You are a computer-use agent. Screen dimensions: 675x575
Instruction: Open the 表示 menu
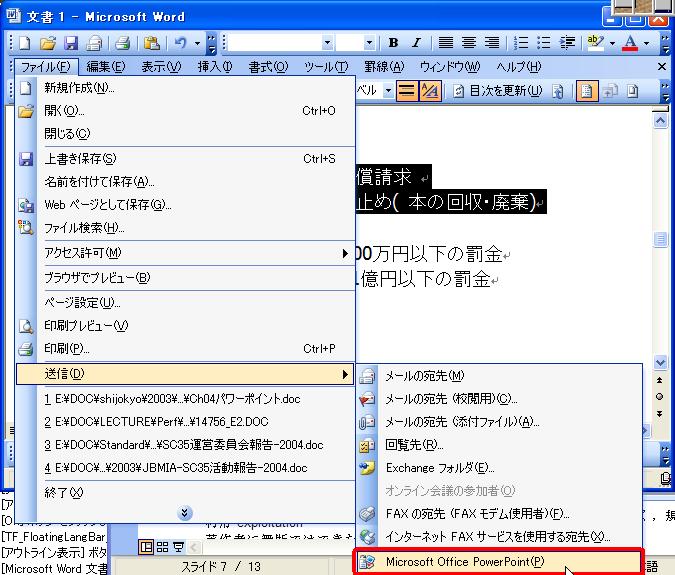point(161,67)
